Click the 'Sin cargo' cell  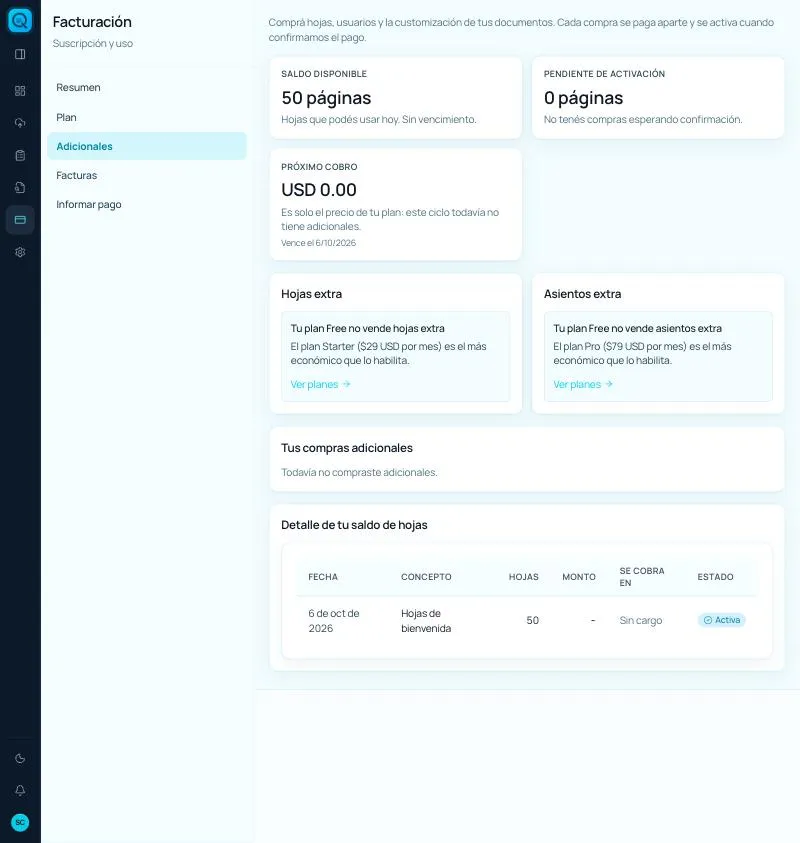pos(641,620)
